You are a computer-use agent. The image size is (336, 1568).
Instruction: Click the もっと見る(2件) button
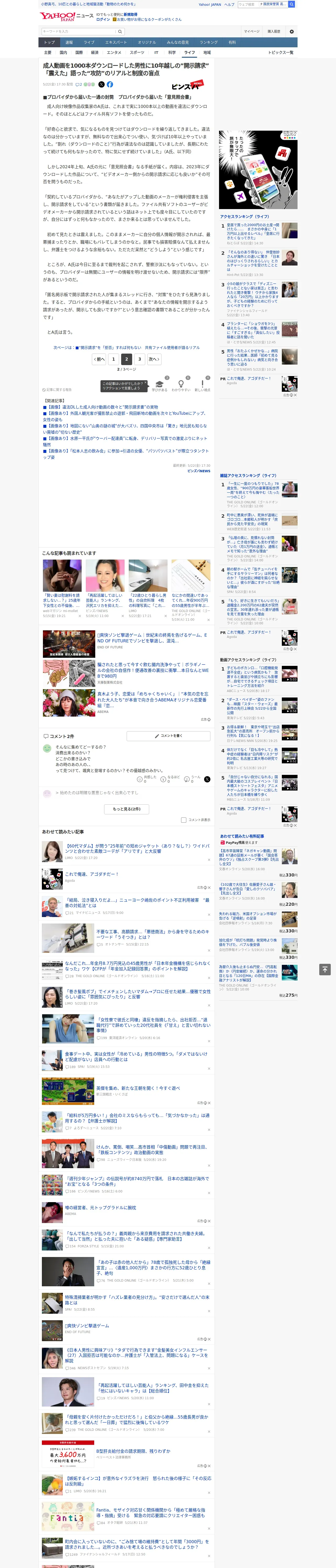[x=127, y=809]
